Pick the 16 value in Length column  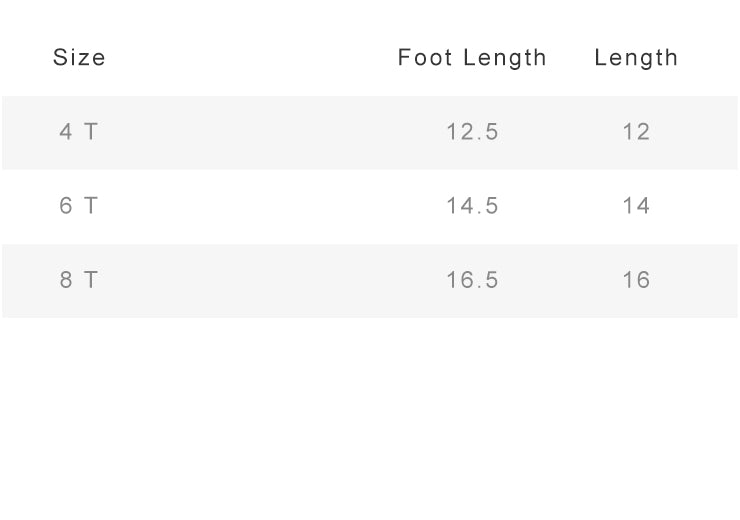[x=636, y=280]
